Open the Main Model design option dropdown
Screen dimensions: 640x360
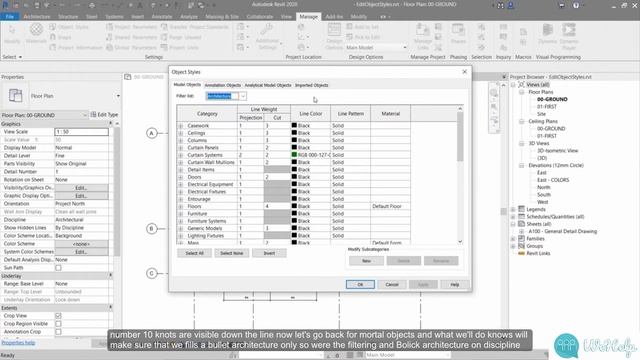[x=405, y=47]
